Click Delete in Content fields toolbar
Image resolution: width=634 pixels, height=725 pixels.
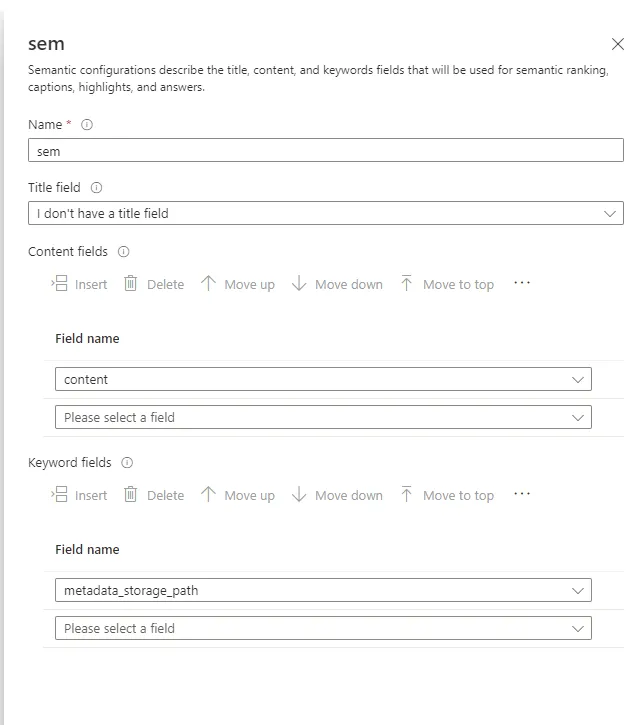(x=154, y=284)
